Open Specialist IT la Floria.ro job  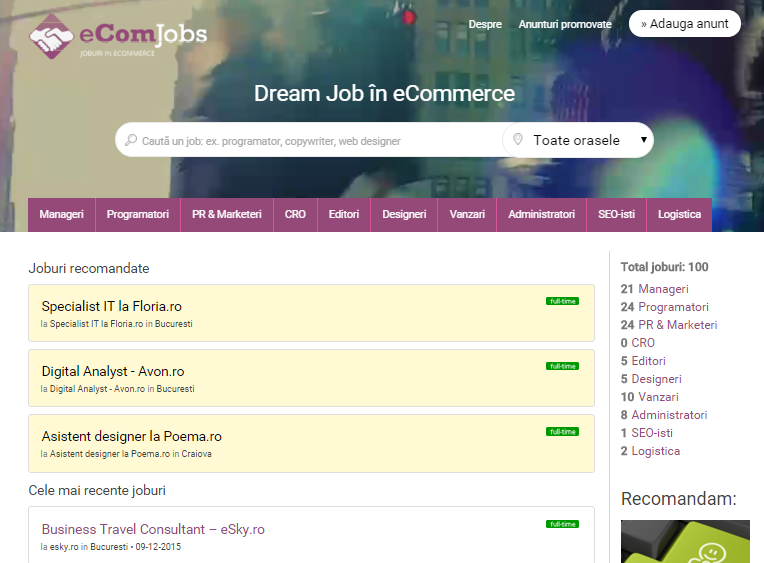(x=112, y=306)
